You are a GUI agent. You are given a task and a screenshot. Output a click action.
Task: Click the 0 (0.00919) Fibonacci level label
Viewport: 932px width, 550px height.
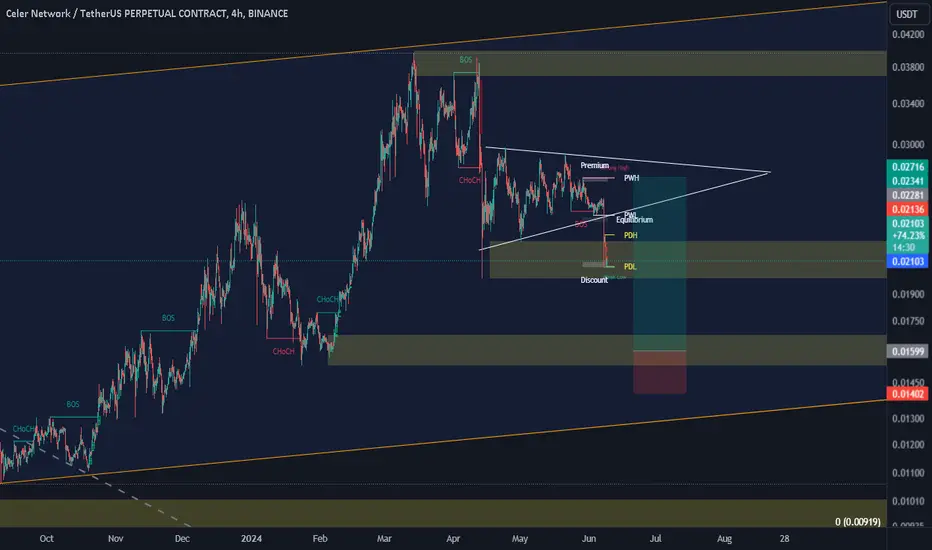coord(858,521)
